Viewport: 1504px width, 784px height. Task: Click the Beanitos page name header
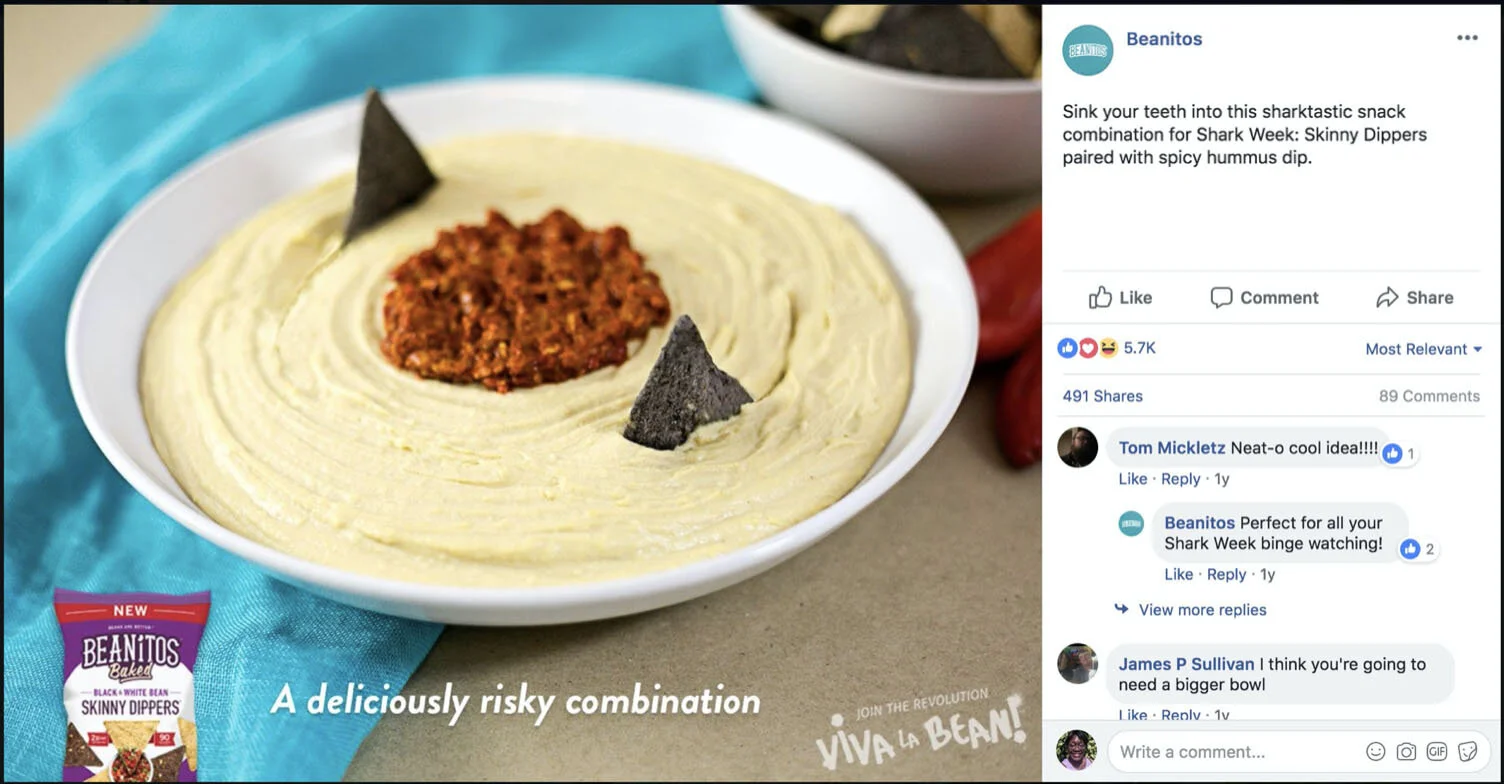tap(1164, 39)
